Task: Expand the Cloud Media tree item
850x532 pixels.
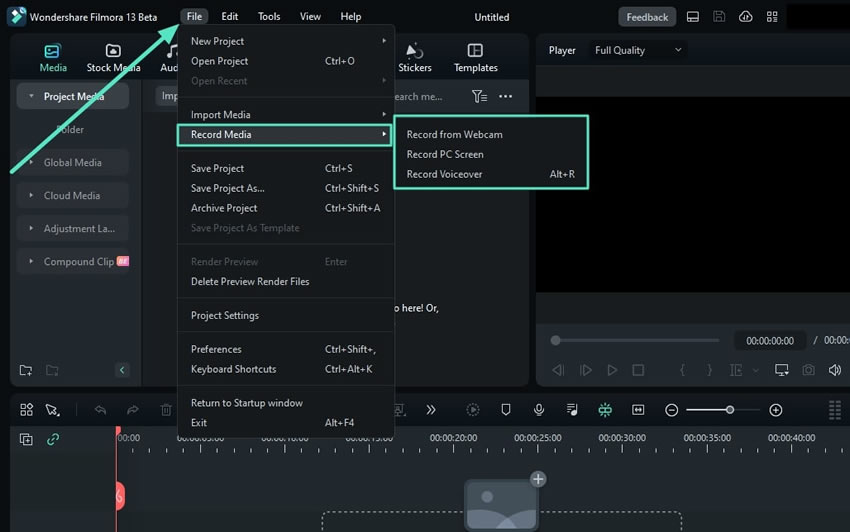Action: click(72, 196)
